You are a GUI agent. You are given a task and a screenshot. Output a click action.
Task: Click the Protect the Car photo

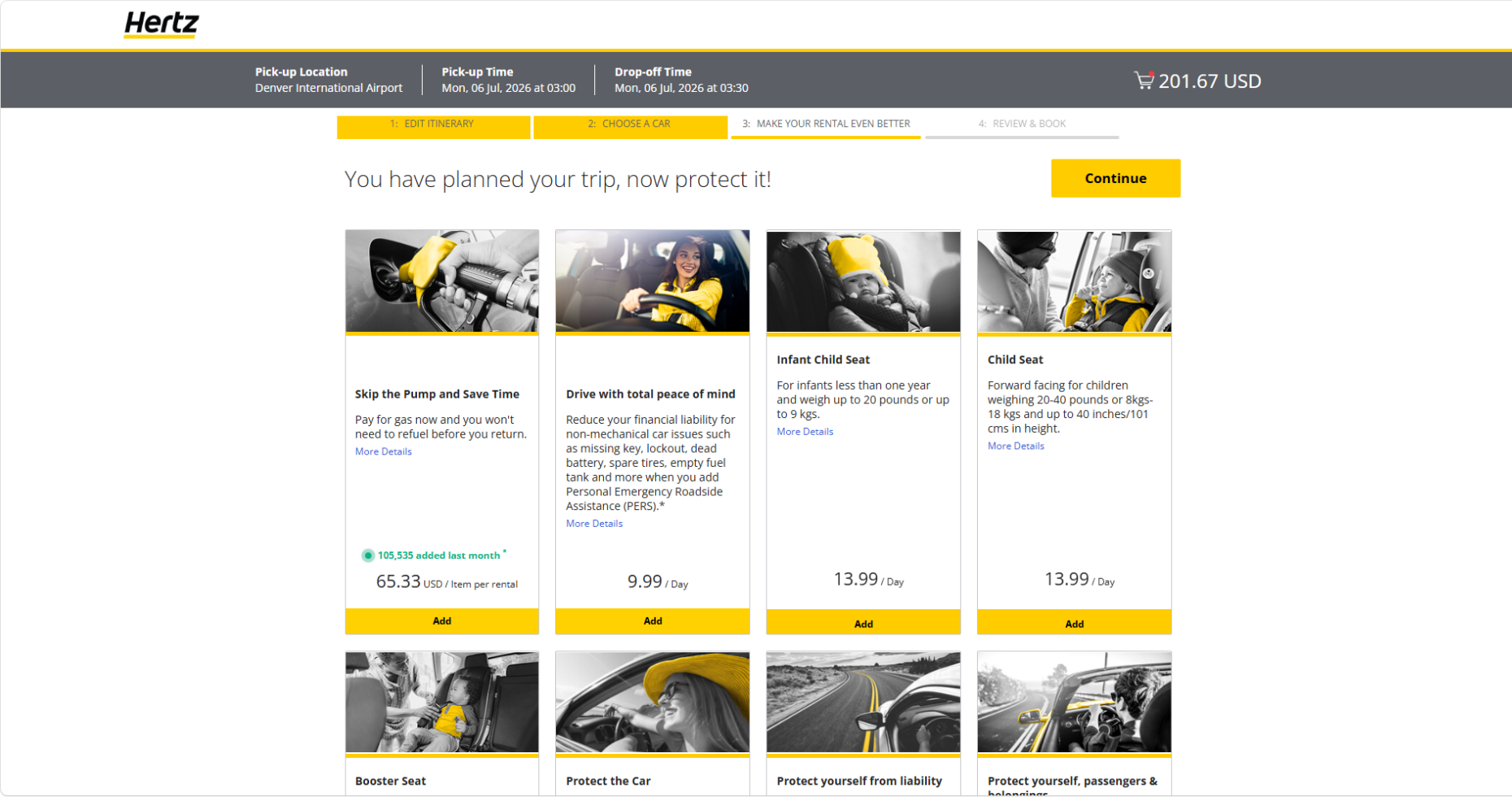653,702
